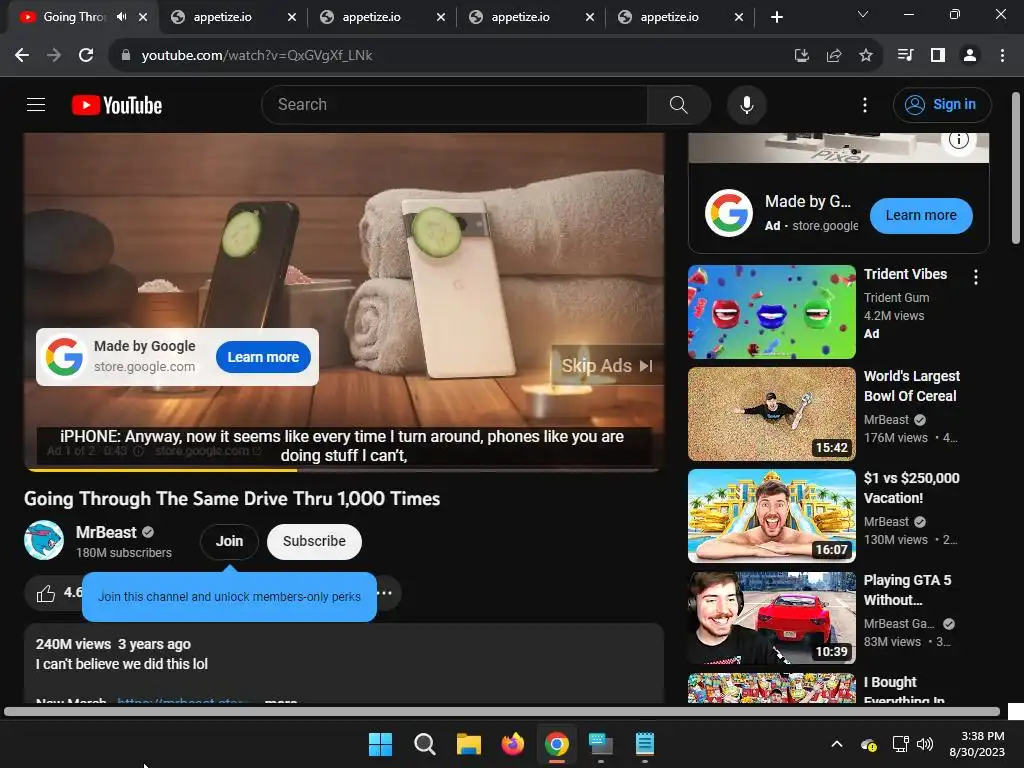Open the media control icon in toolbar
The height and width of the screenshot is (768, 1024).
point(905,56)
